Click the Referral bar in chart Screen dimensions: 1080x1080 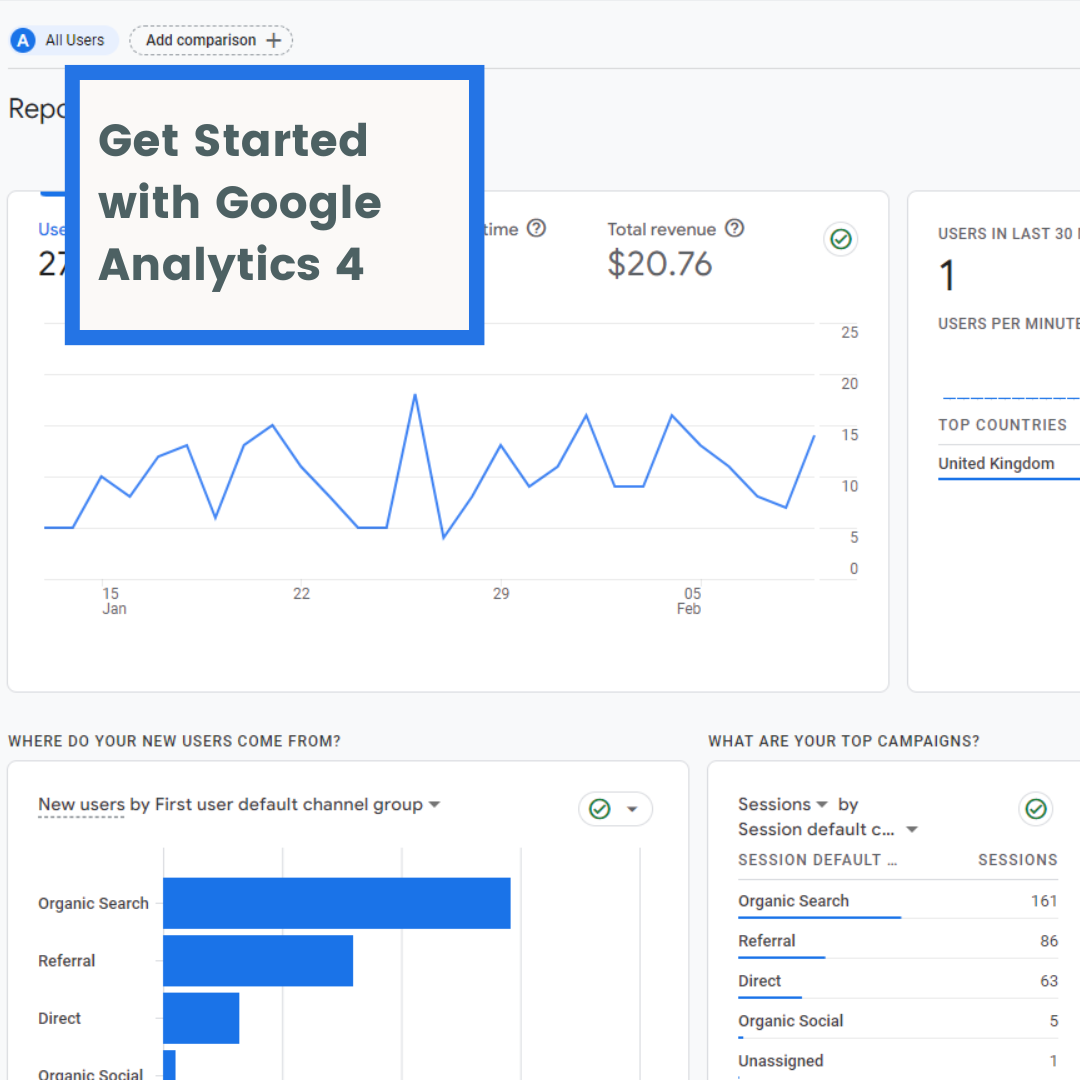(x=258, y=960)
